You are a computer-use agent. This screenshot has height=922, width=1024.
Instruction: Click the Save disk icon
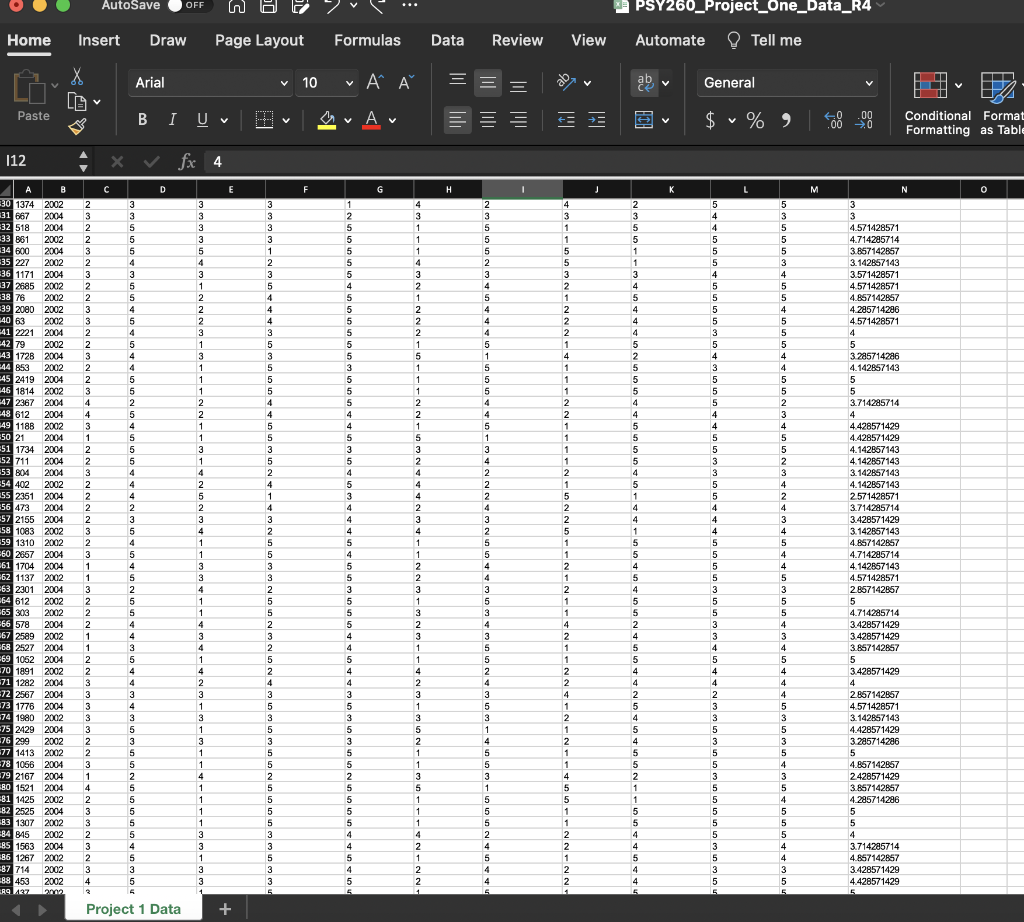coord(268,6)
